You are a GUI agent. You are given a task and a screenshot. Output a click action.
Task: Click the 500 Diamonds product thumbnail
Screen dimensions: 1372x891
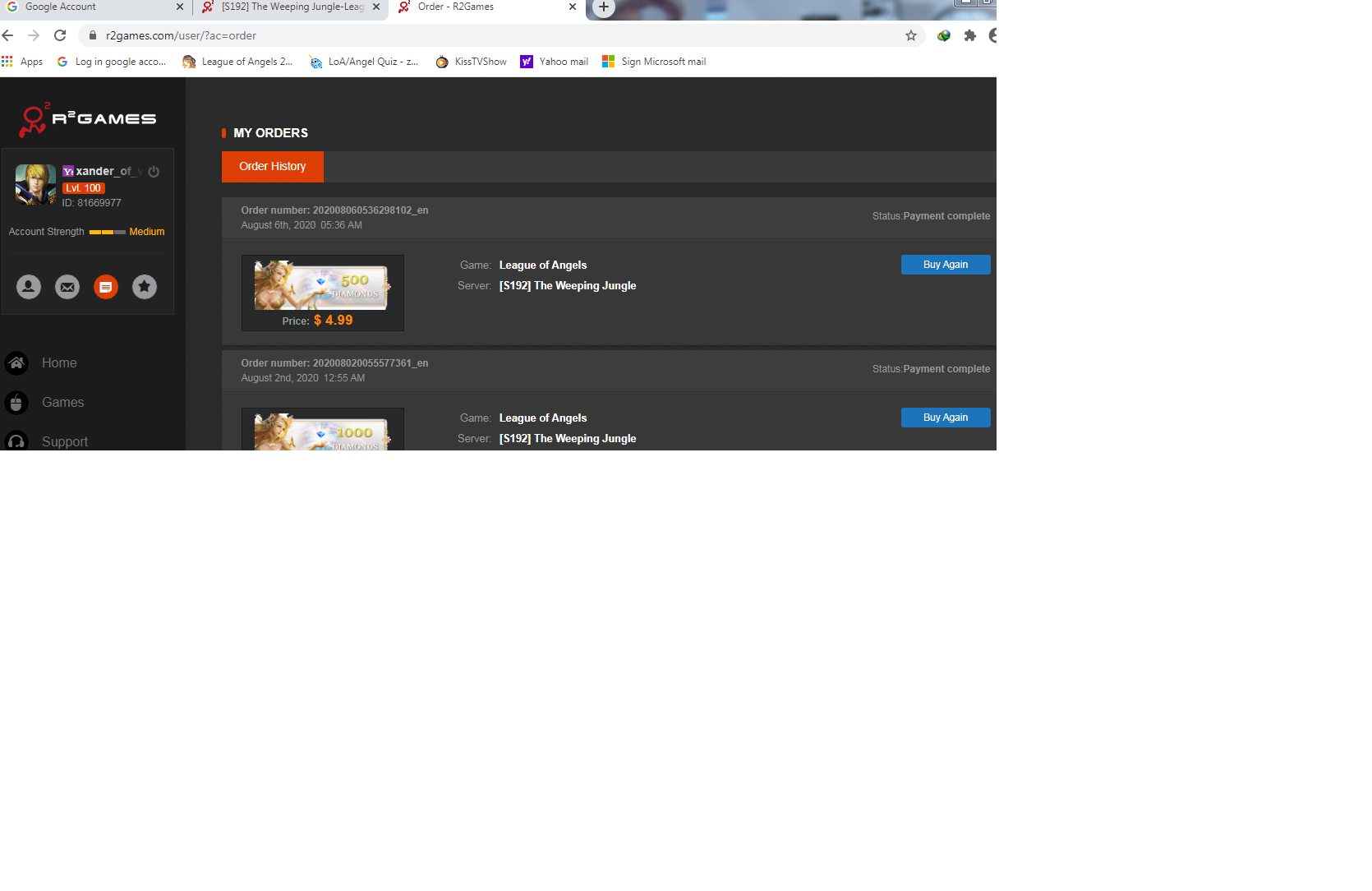pyautogui.click(x=321, y=285)
